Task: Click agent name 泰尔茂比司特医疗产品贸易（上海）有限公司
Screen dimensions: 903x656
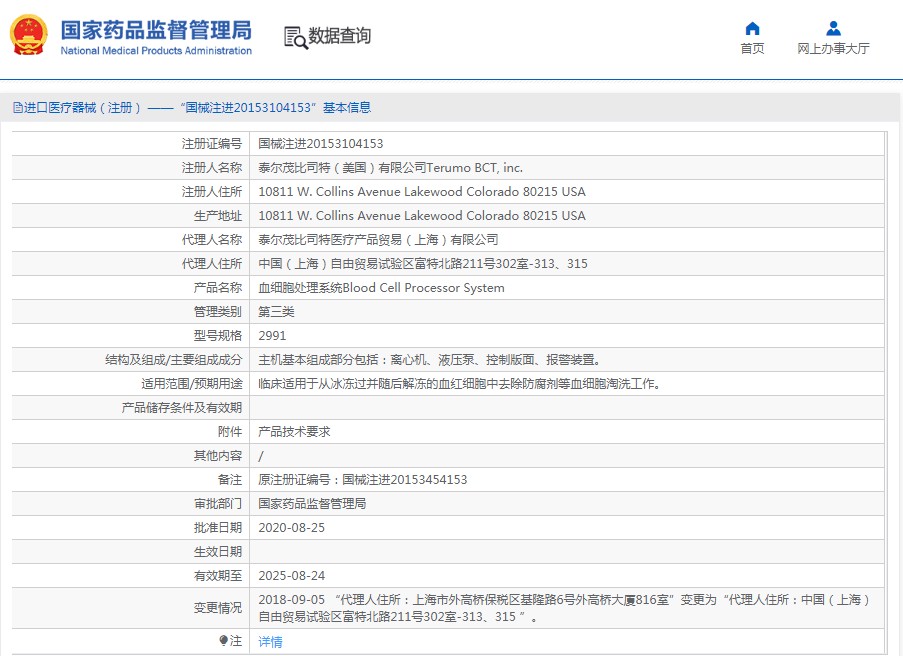Action: [x=378, y=240]
